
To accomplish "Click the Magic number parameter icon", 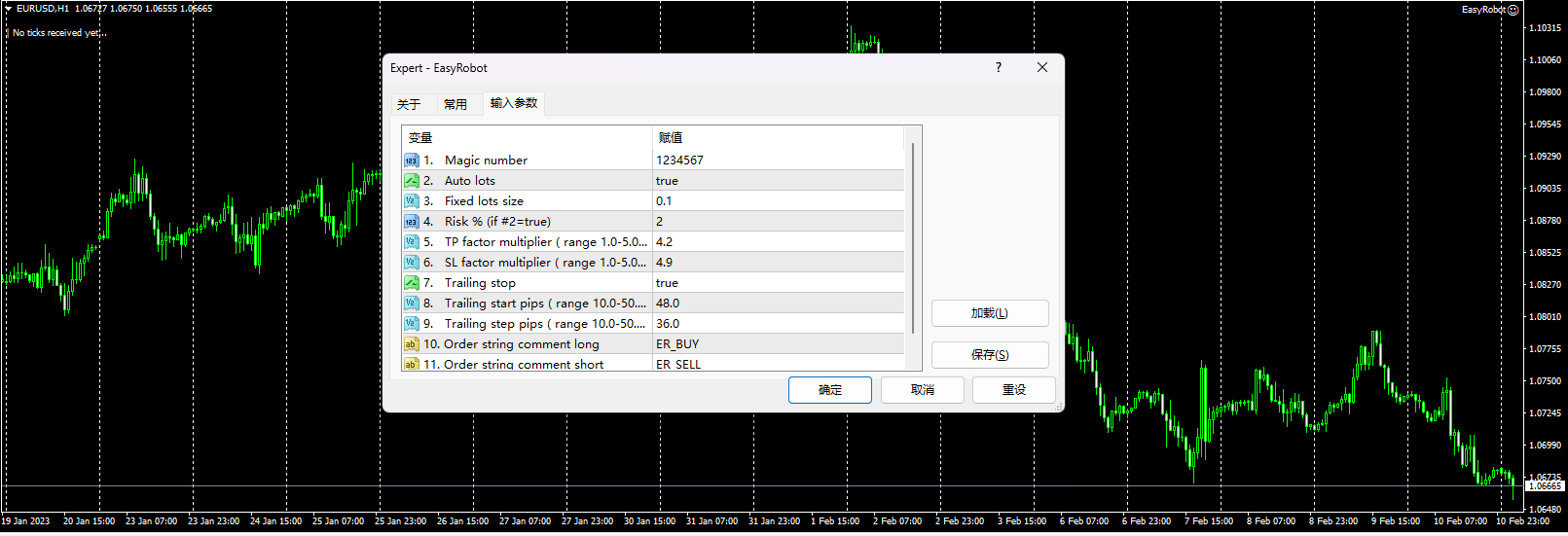I will pyautogui.click(x=412, y=161).
